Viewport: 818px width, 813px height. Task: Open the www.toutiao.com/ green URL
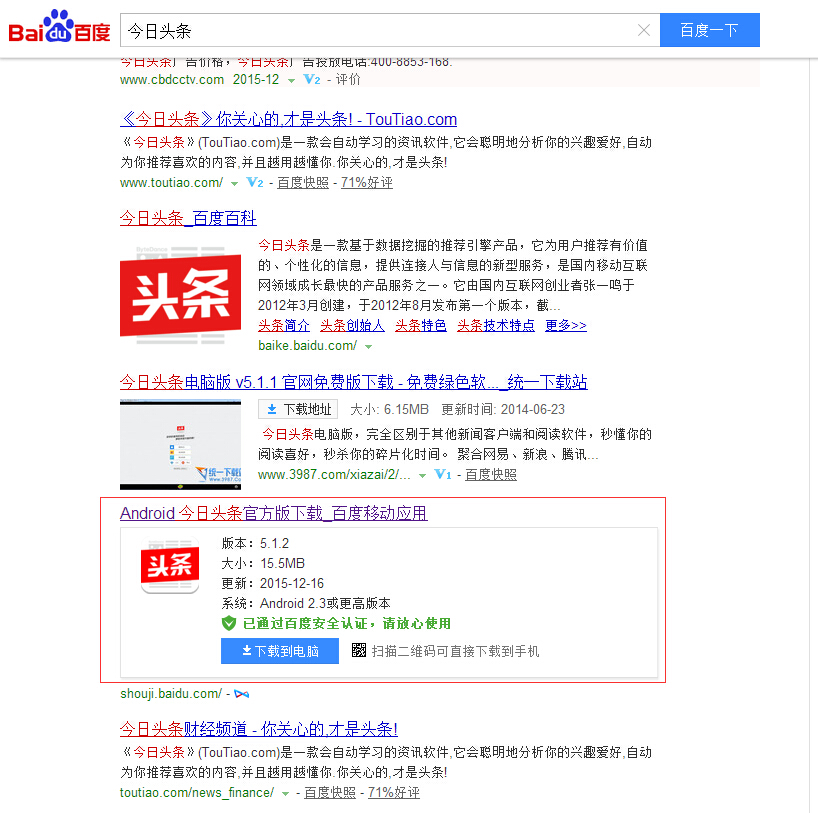point(171,183)
